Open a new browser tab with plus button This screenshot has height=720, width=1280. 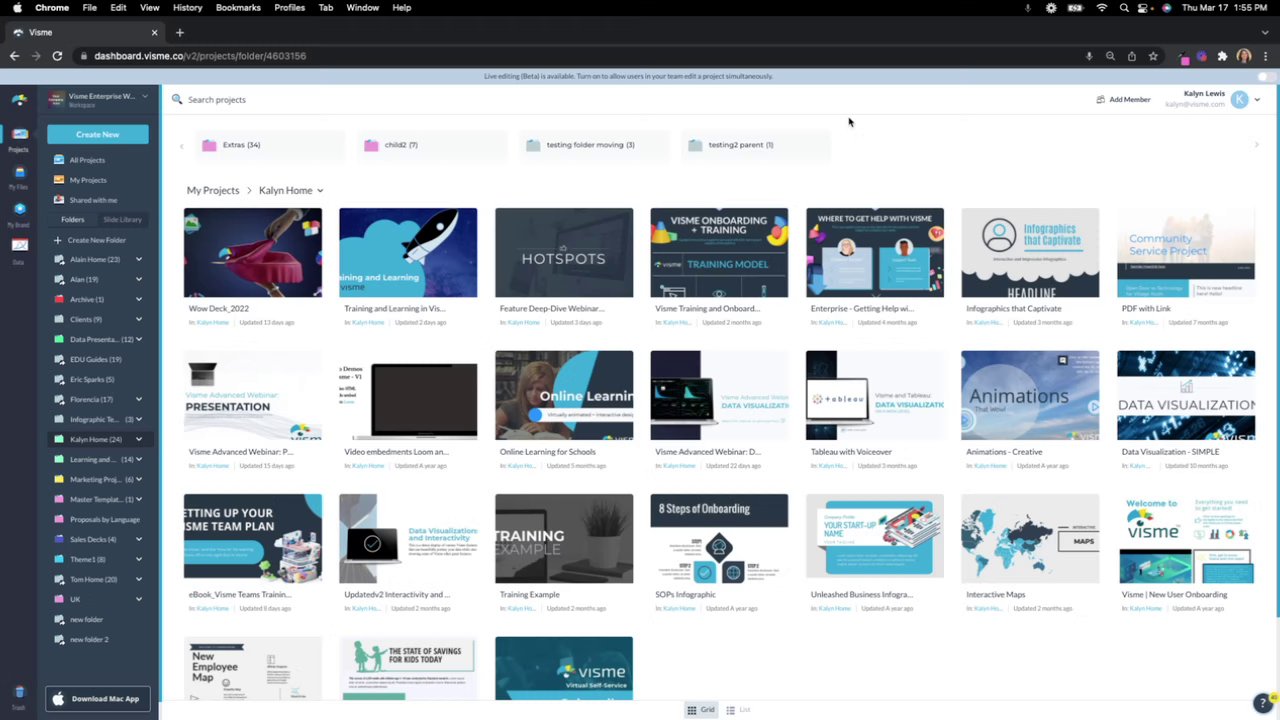[x=180, y=33]
